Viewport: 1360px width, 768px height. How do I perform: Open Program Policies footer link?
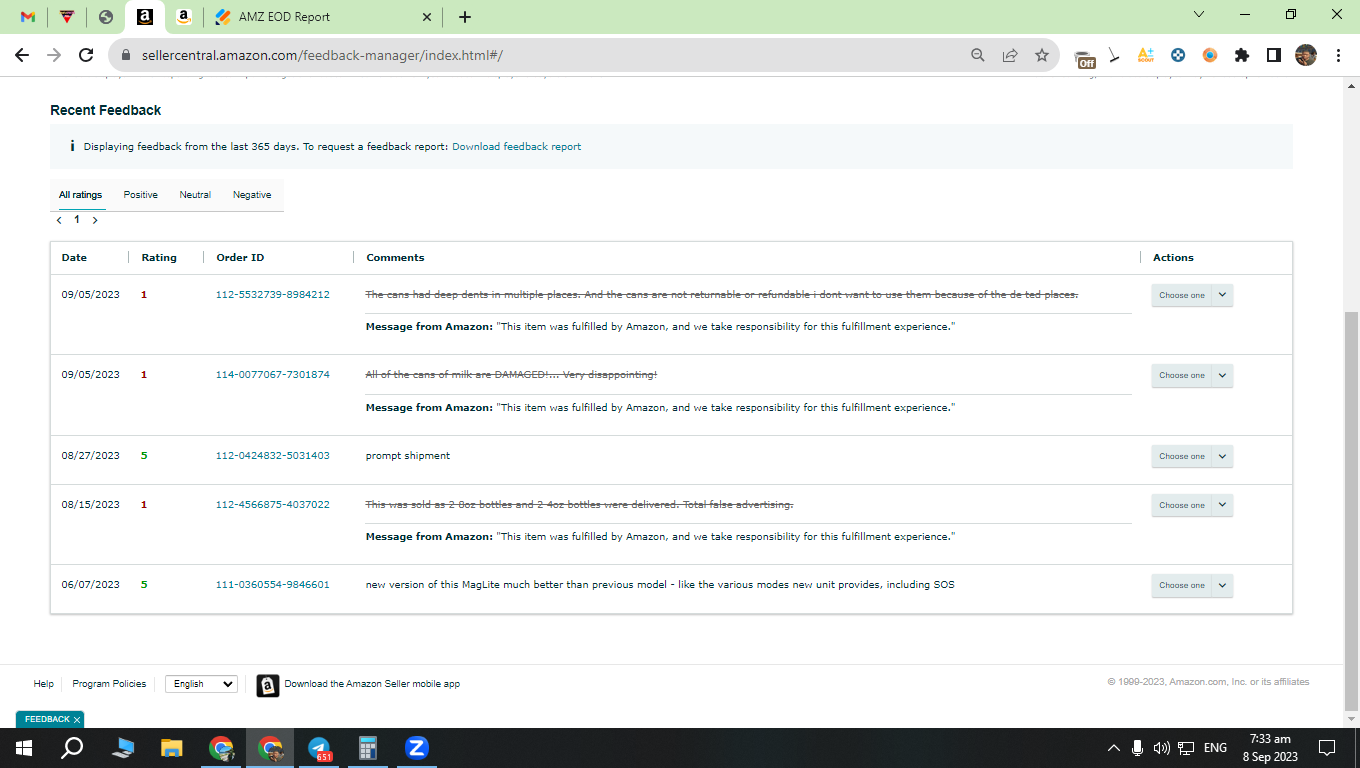tap(109, 684)
